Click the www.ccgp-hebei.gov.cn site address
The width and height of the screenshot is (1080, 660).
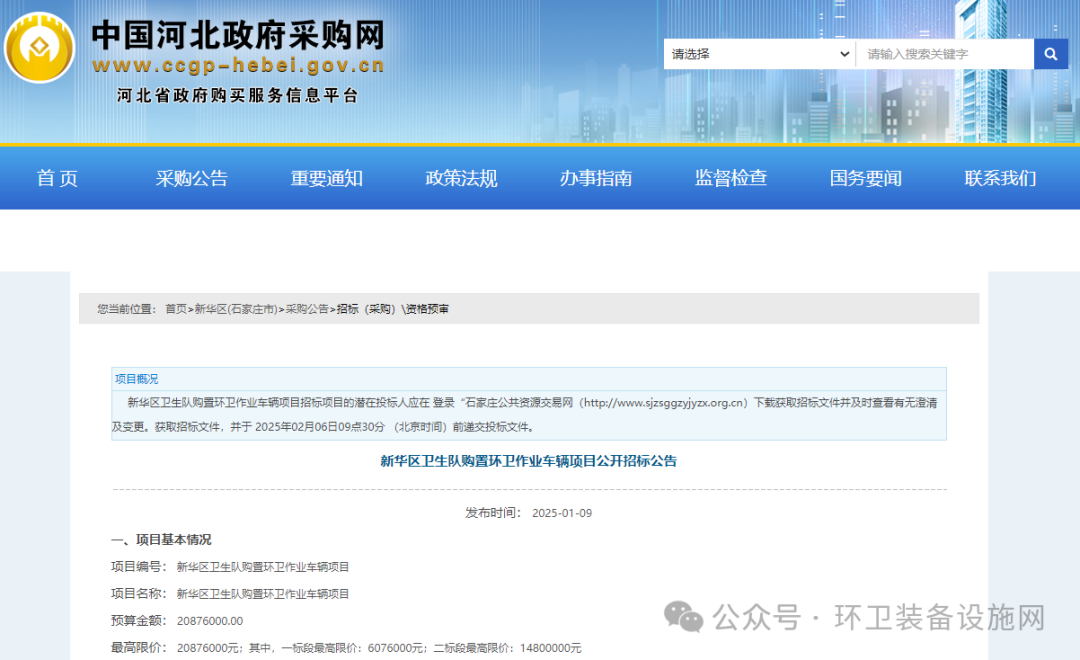(238, 65)
